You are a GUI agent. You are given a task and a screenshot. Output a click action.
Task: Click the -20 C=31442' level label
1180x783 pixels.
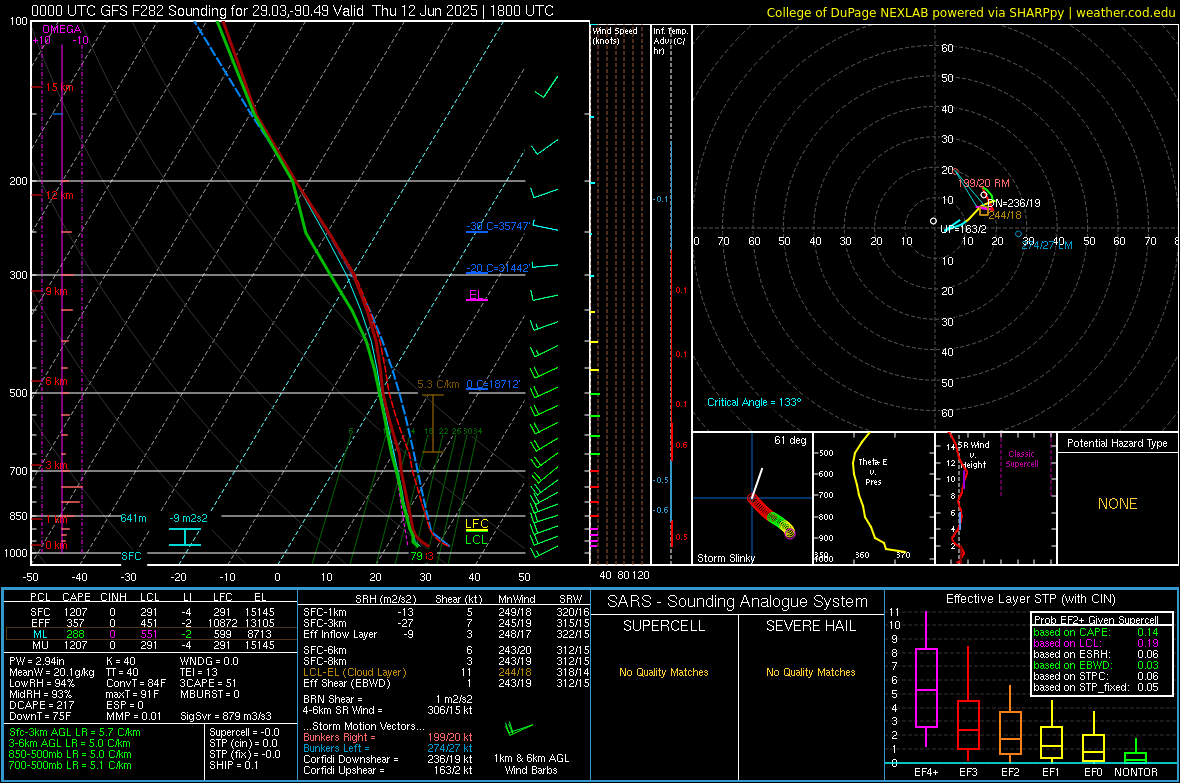click(498, 268)
